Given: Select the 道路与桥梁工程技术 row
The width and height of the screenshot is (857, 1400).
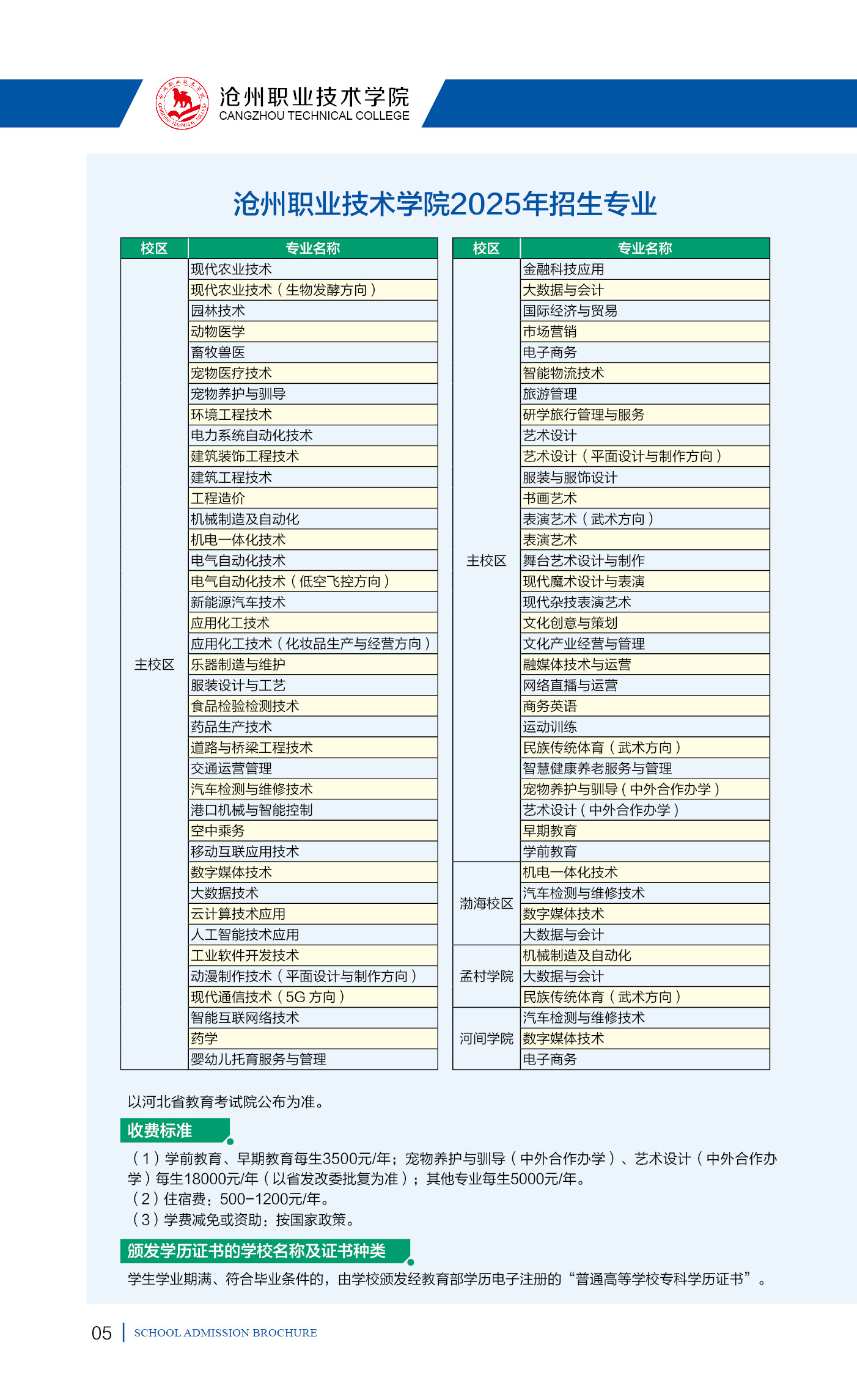Looking at the screenshot, I should [x=313, y=747].
